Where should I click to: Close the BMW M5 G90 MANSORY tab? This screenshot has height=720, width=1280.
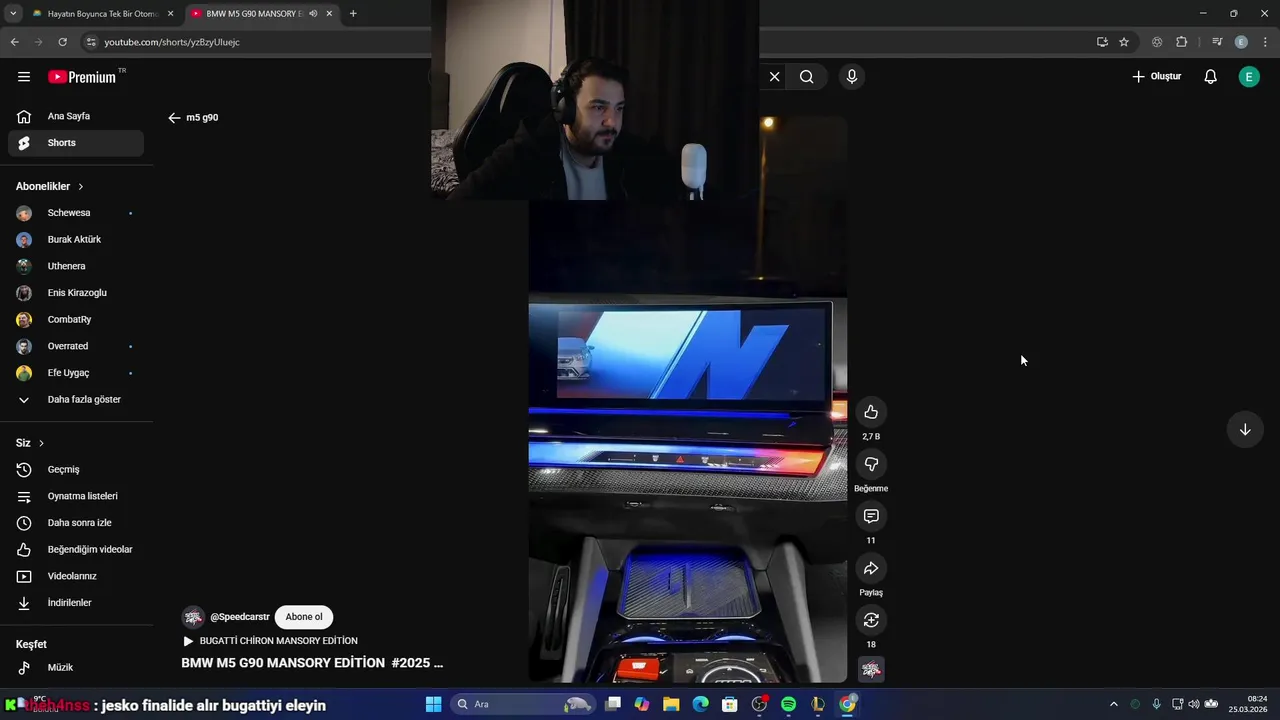[x=329, y=14]
